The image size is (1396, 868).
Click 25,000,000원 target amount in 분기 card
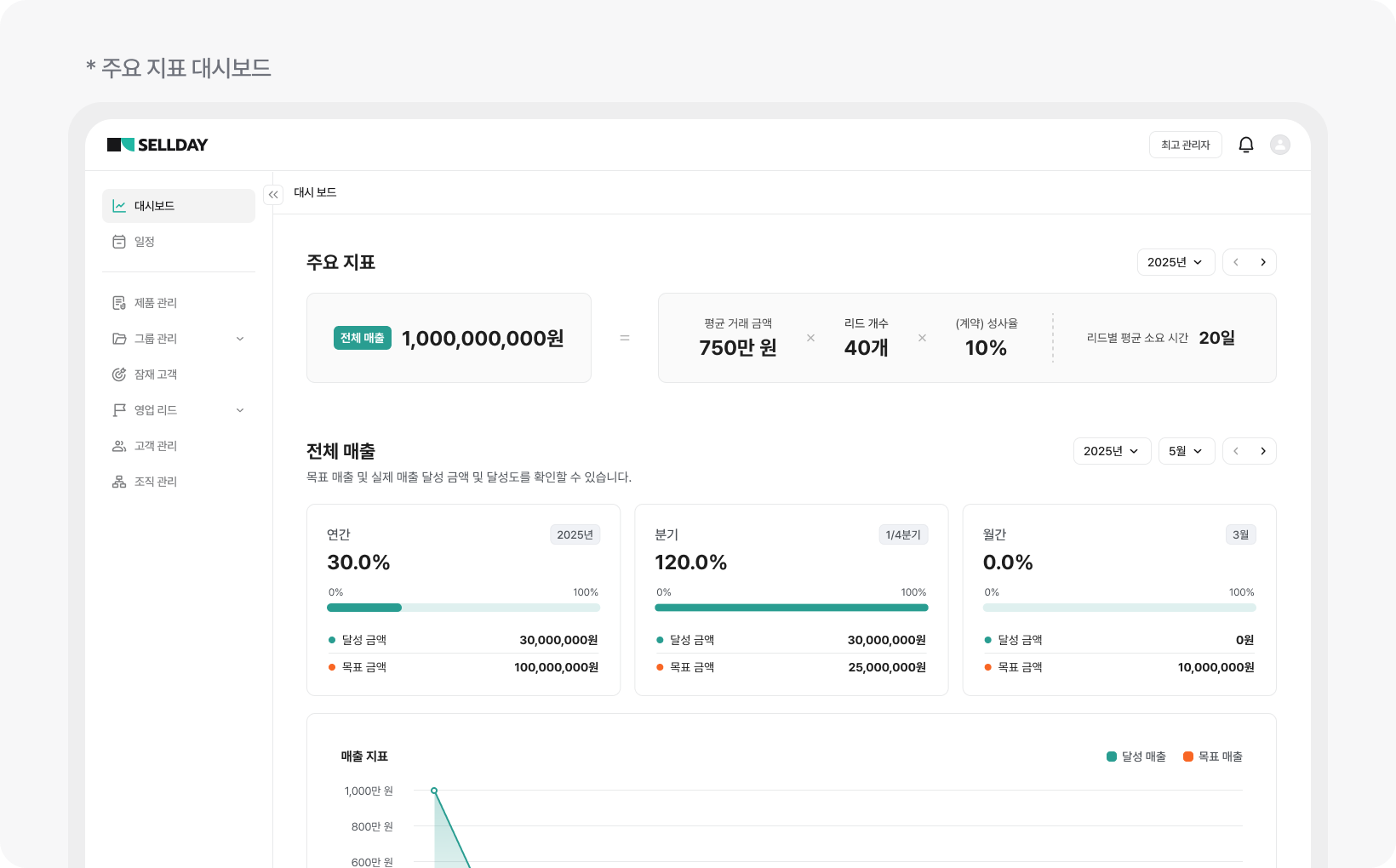pyautogui.click(x=887, y=667)
